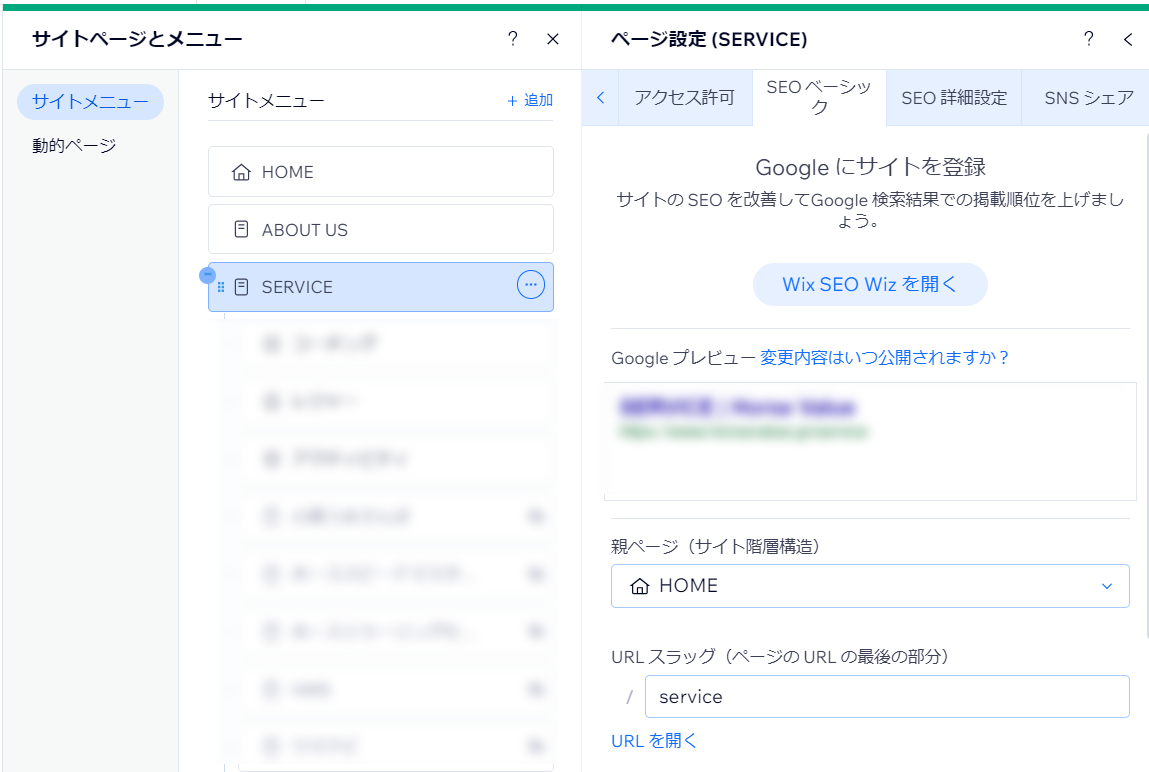Toggle the hidden icon on the last subpage listed

coord(536,746)
